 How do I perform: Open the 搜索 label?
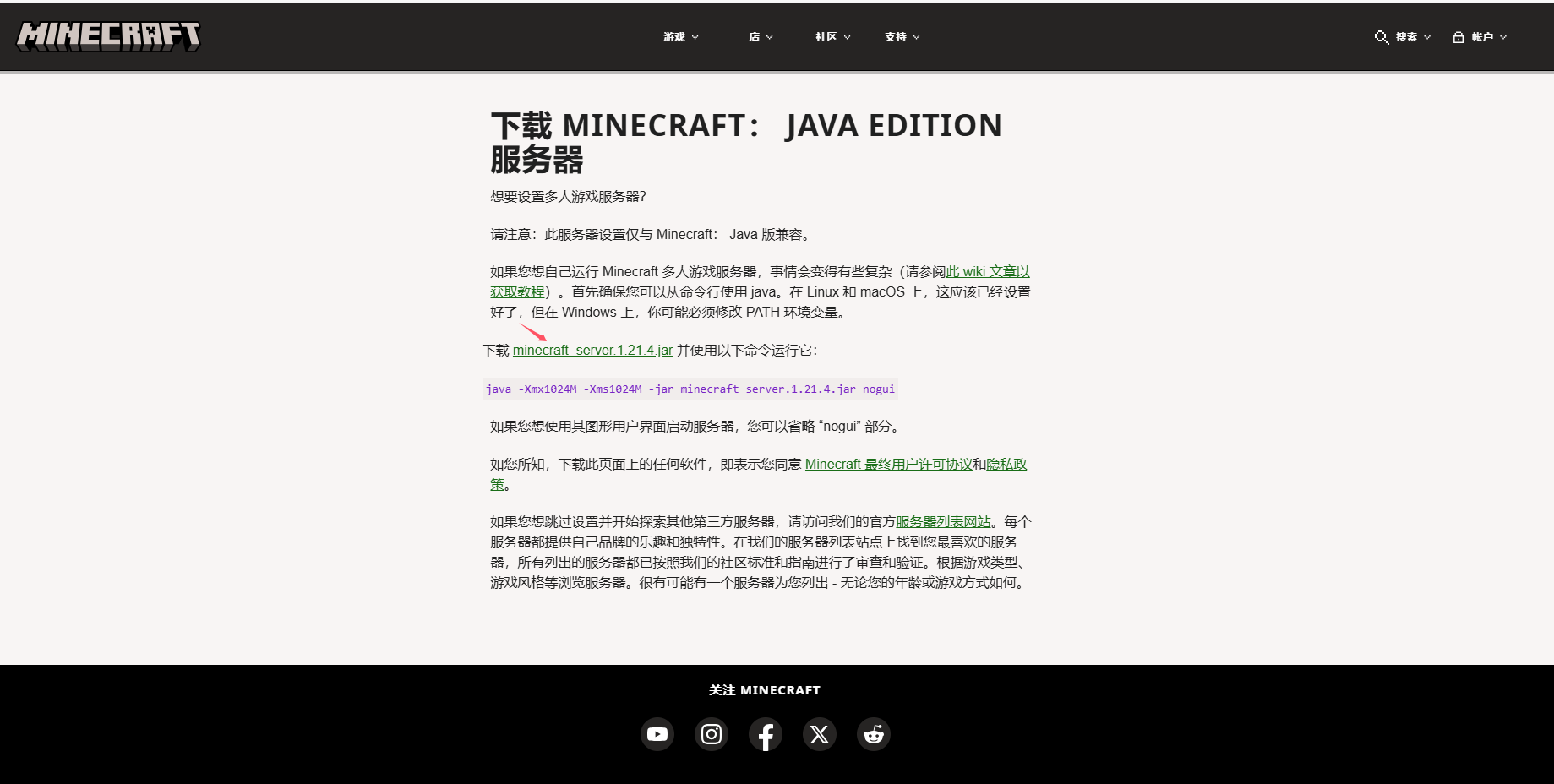1406,37
